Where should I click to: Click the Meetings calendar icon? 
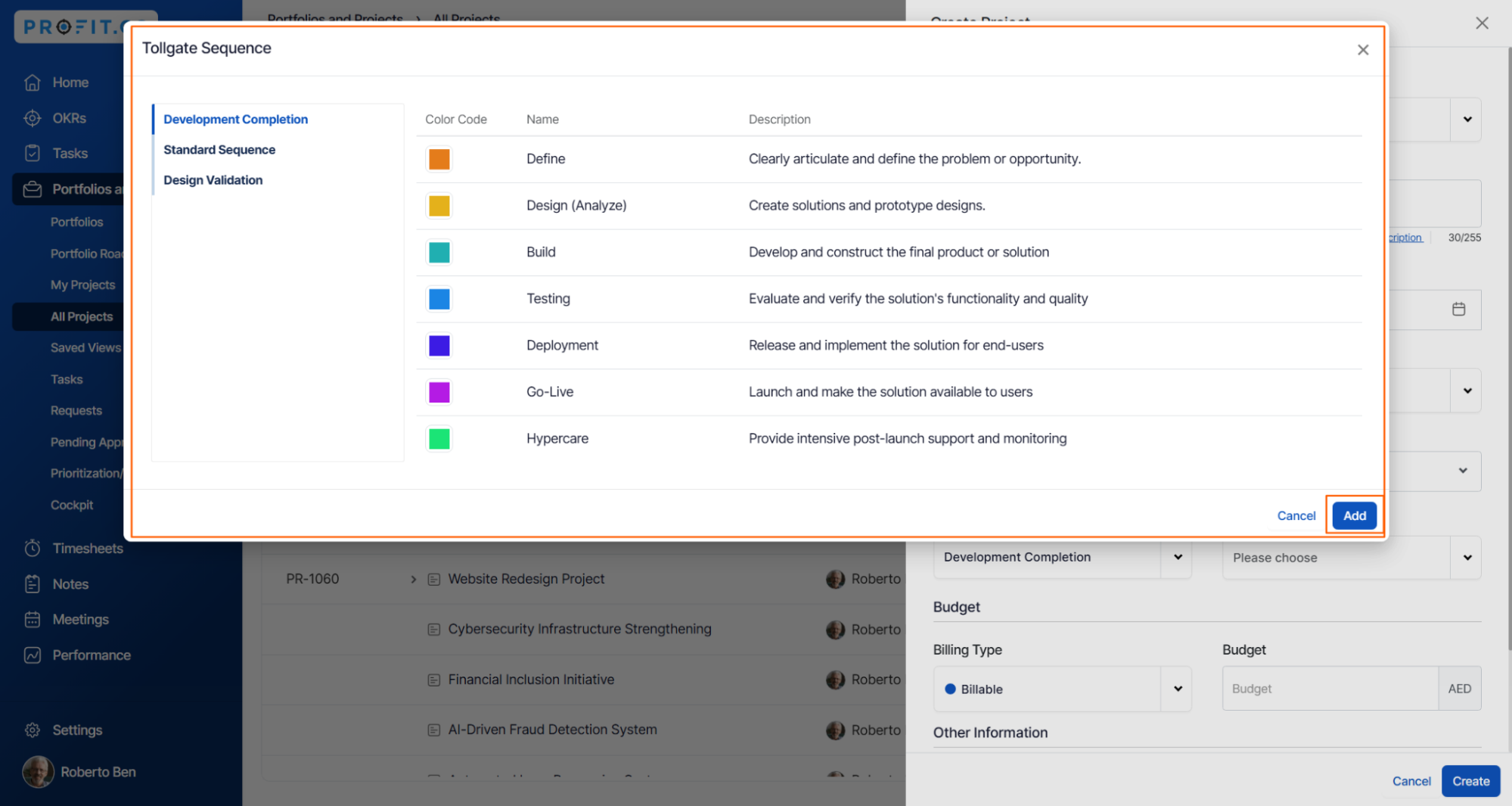pos(32,620)
